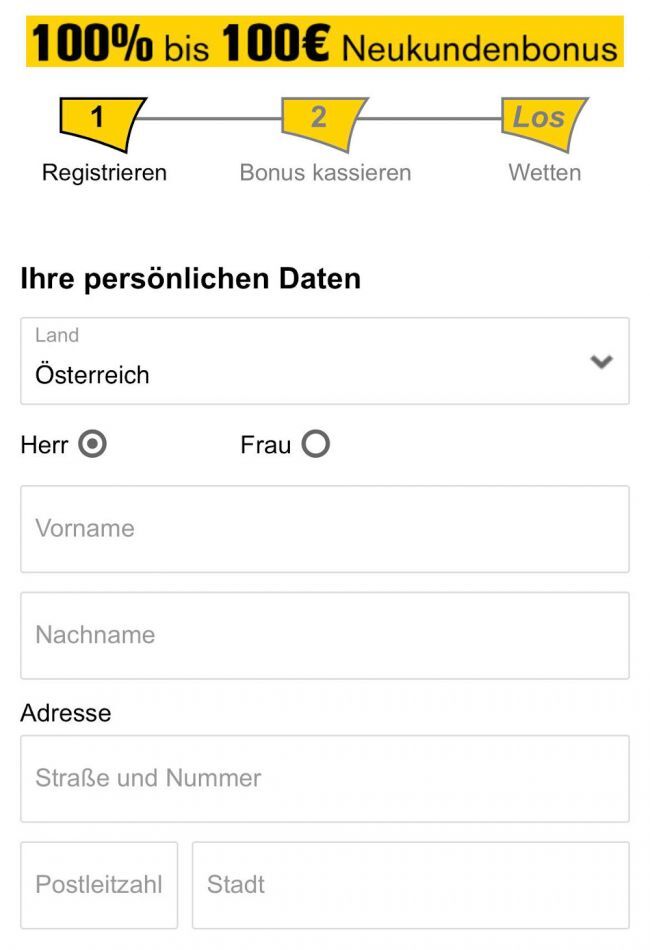This screenshot has width=650, height=950.
Task: Go to the Registrieren step label
Action: pos(104,173)
